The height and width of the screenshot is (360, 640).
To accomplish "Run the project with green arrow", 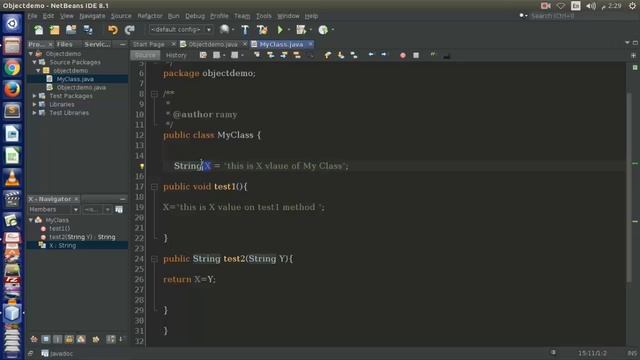I will pos(280,30).
